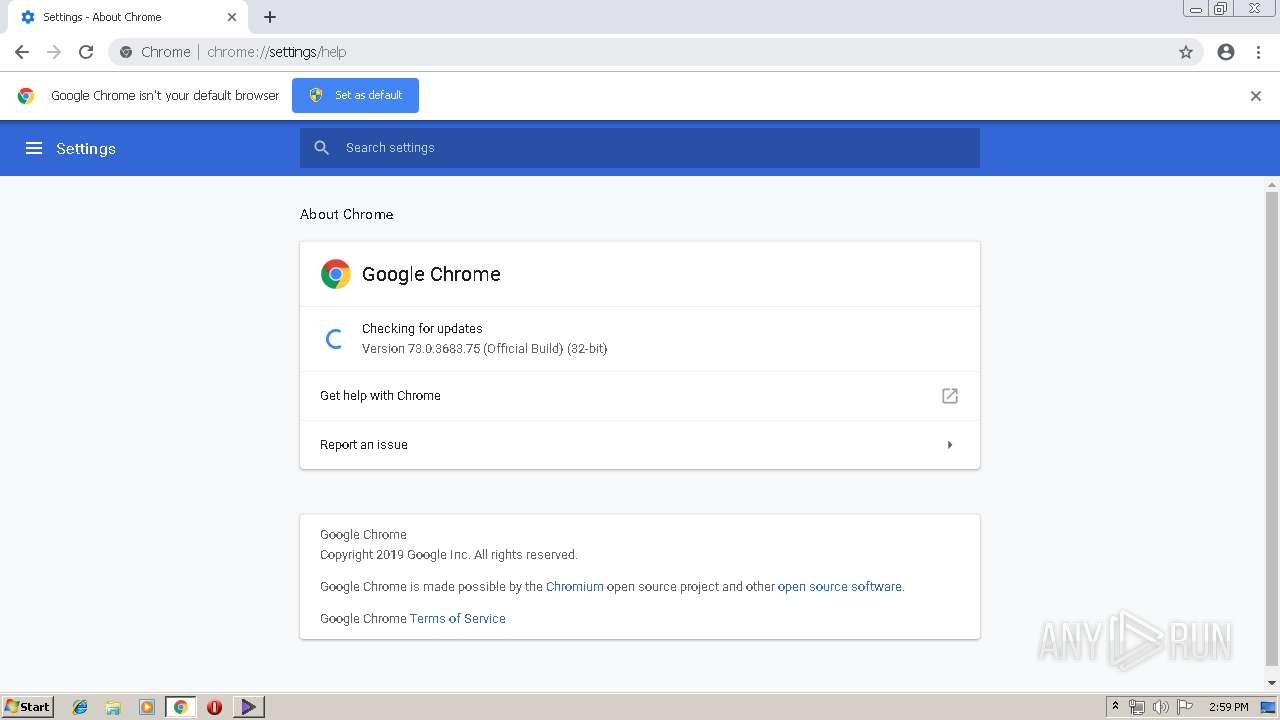Open the Action Center flag icon
Screen dimensions: 1280x720
click(1184, 707)
